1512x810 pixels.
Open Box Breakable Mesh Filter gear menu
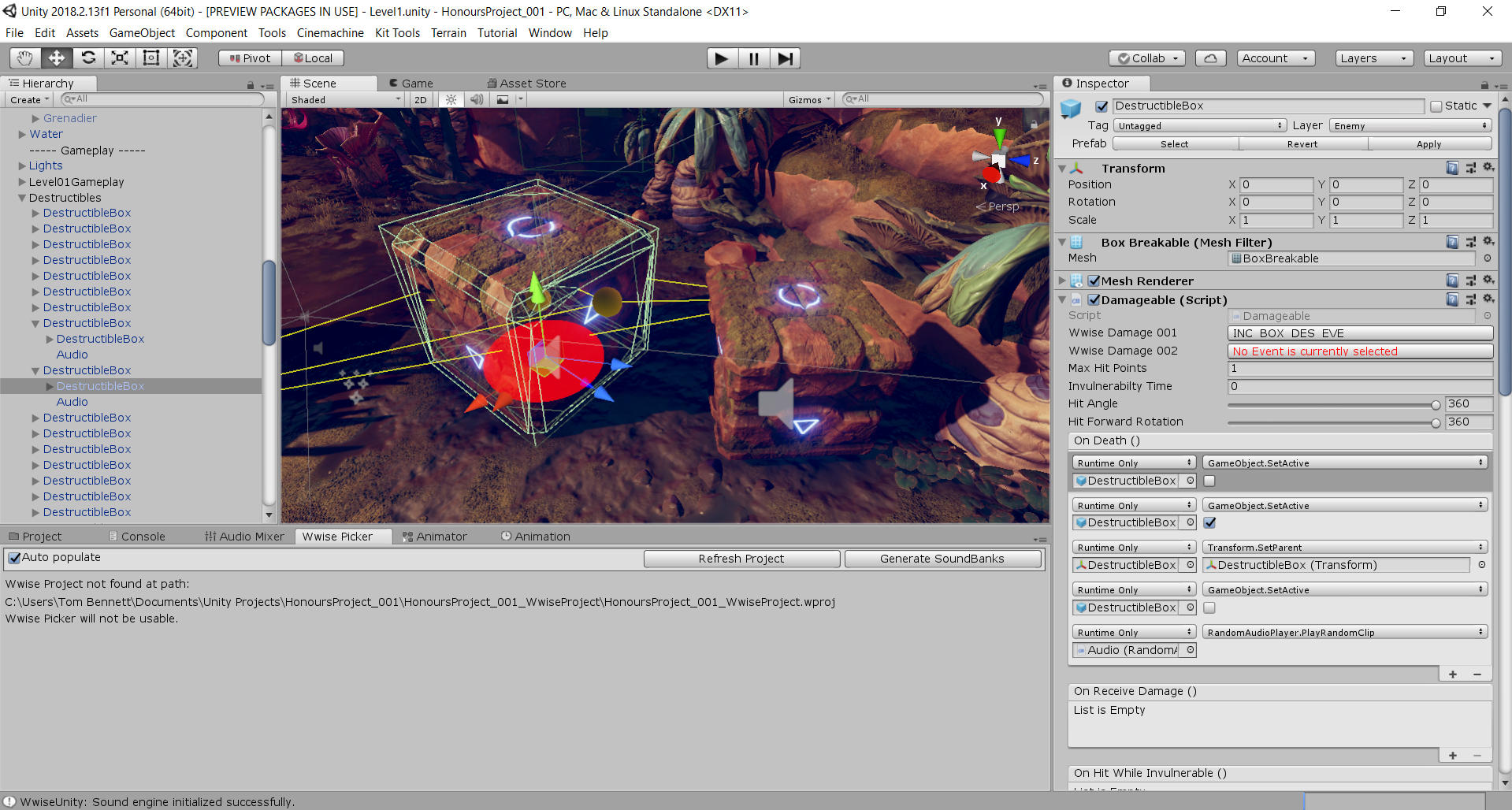1488,242
